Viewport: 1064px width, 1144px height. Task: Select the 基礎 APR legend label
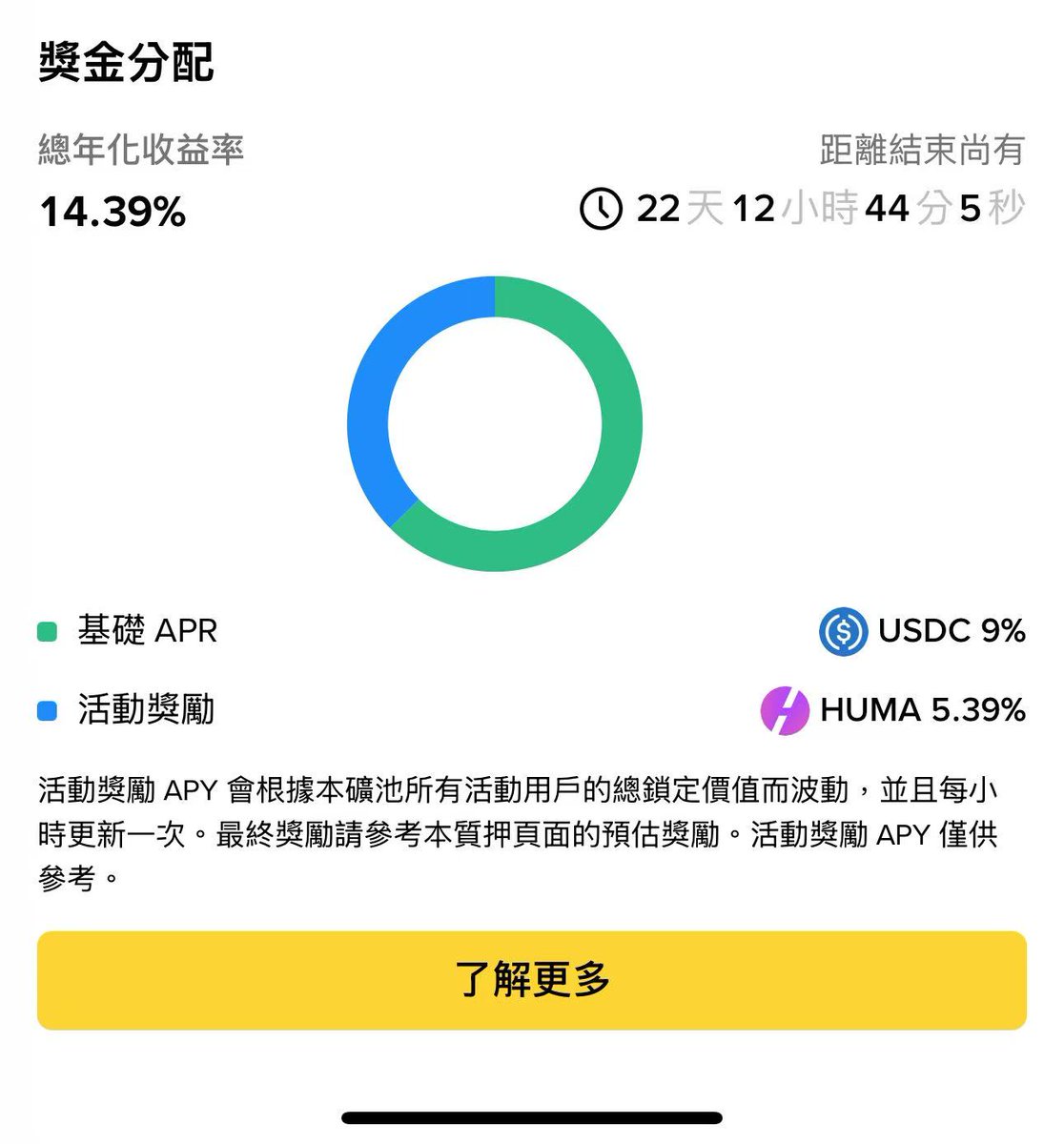pos(148,631)
